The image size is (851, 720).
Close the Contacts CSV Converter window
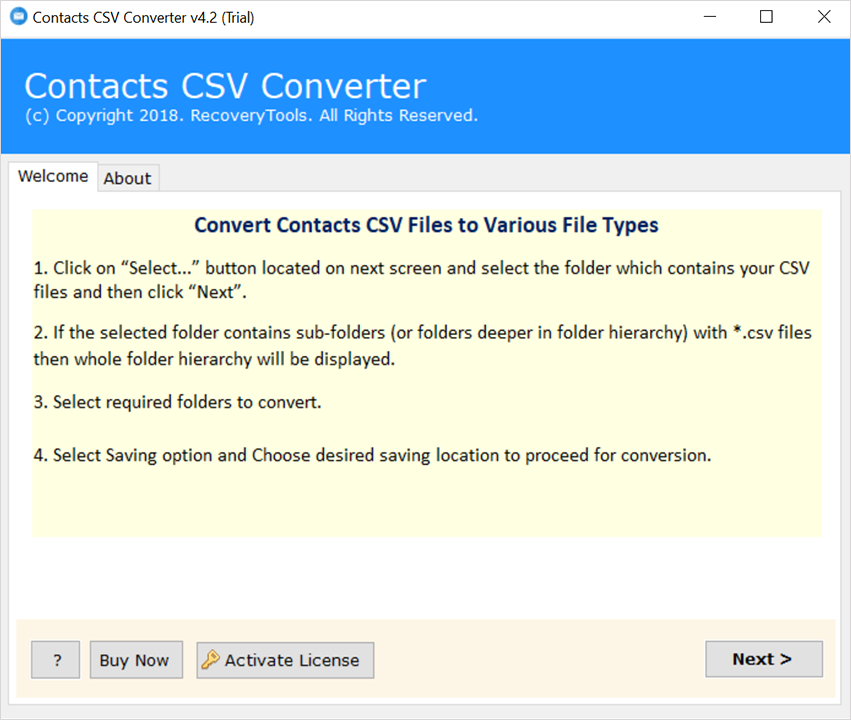(824, 17)
